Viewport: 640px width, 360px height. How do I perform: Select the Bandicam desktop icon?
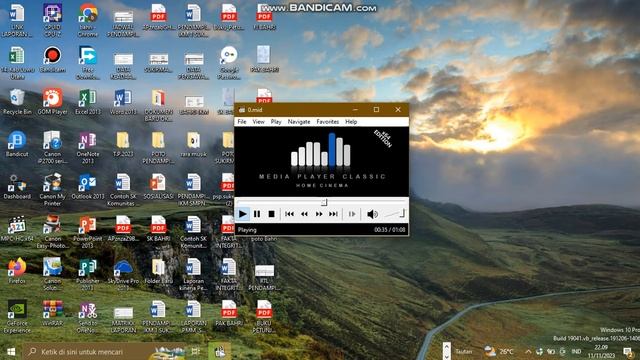(x=52, y=60)
